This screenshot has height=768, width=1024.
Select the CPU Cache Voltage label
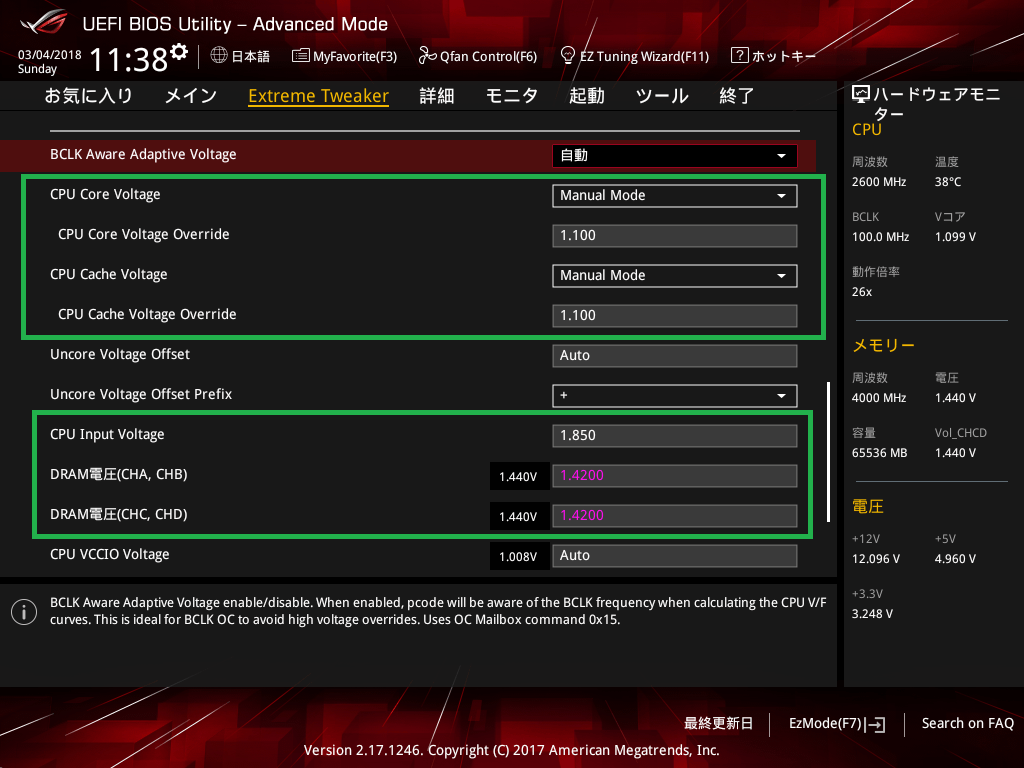pyautogui.click(x=108, y=274)
